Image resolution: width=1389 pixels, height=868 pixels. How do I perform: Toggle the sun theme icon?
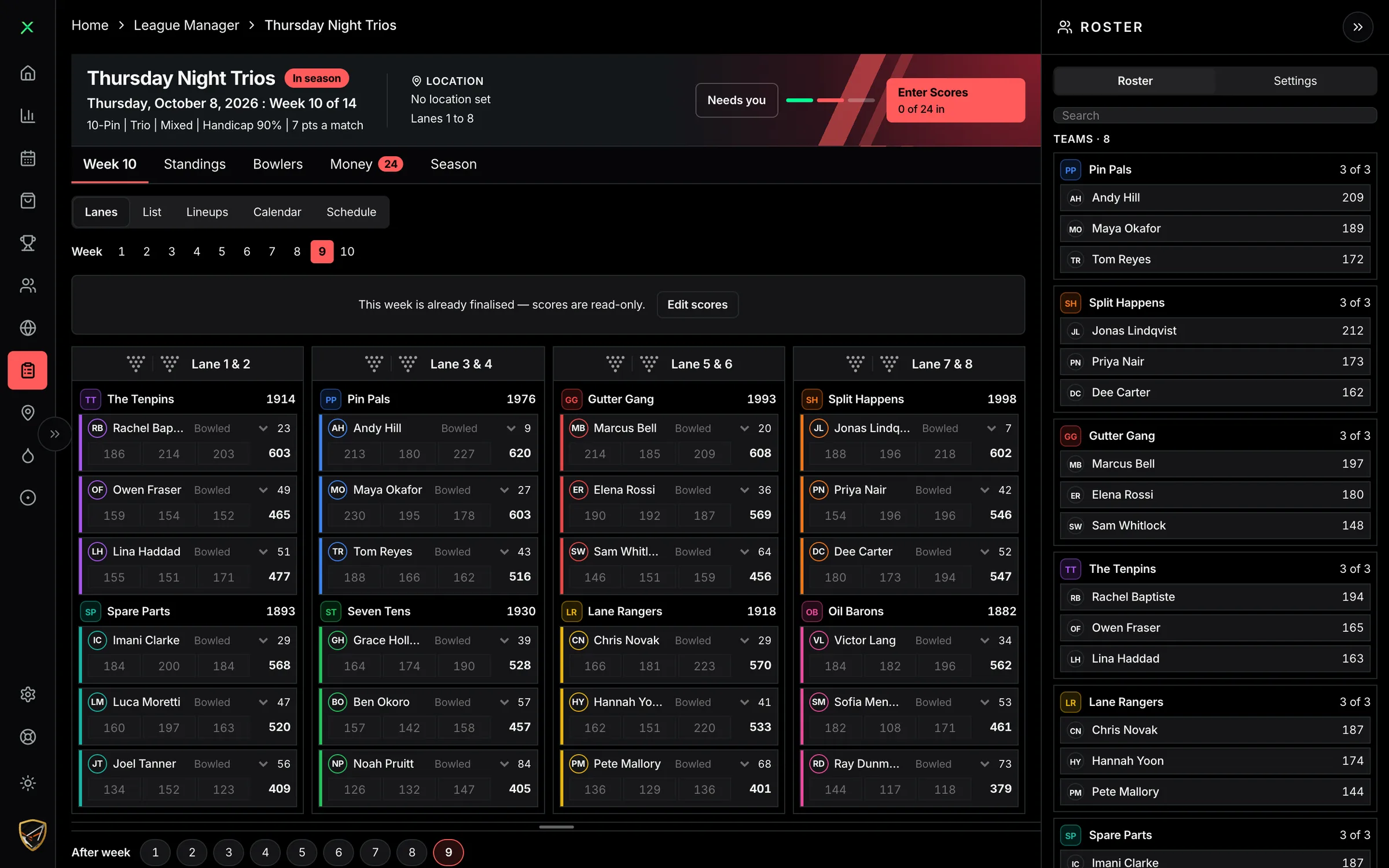28,783
